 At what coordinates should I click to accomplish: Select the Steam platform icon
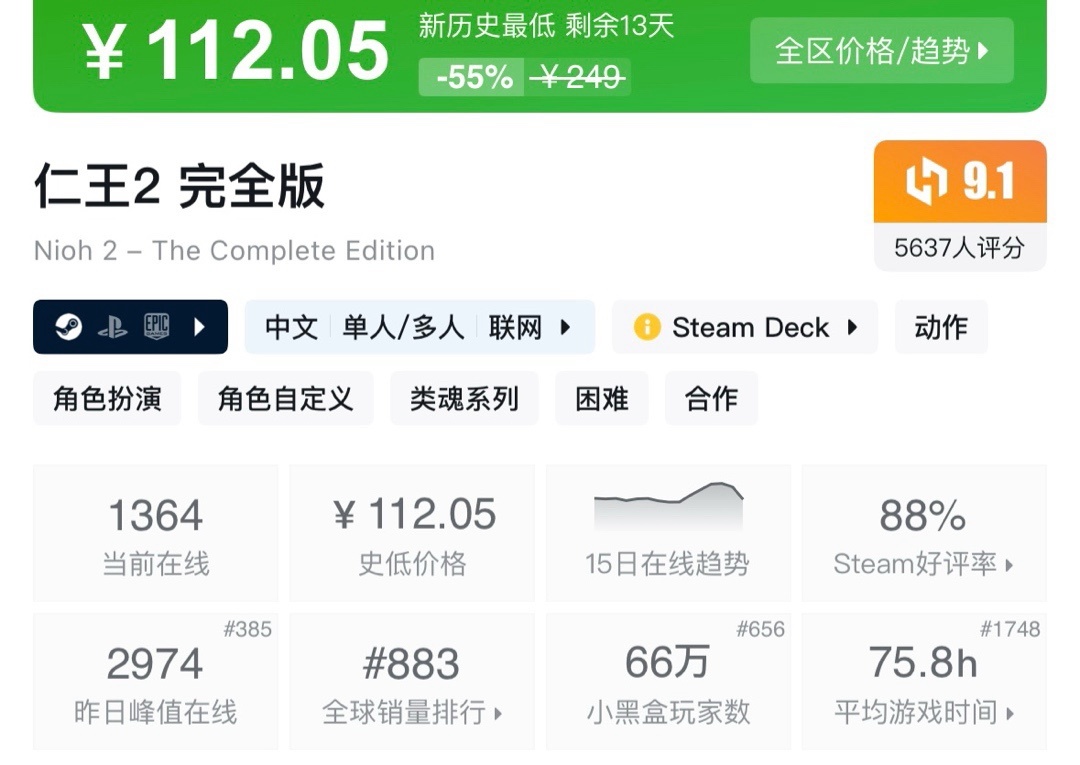coord(68,327)
